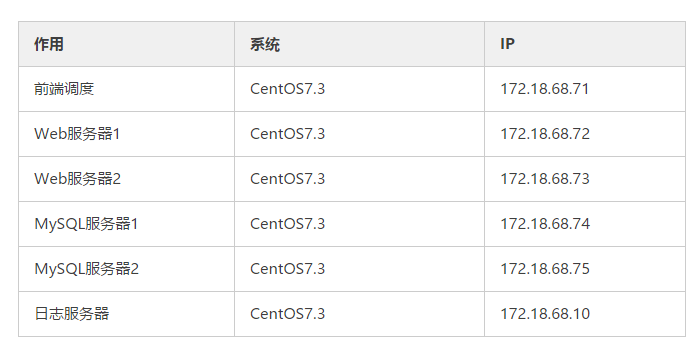Image resolution: width=695 pixels, height=362 pixels.
Task: Select the MySQL服务器2 cell
Action: [126, 269]
